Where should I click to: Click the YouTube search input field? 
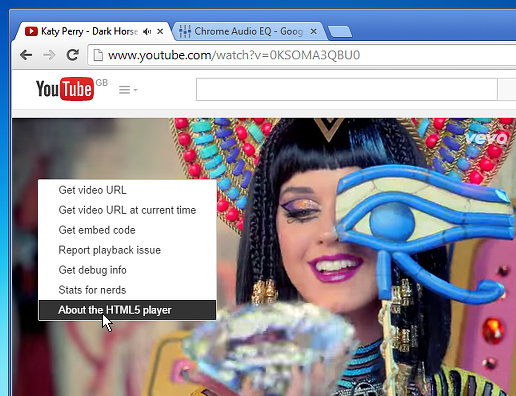point(347,89)
